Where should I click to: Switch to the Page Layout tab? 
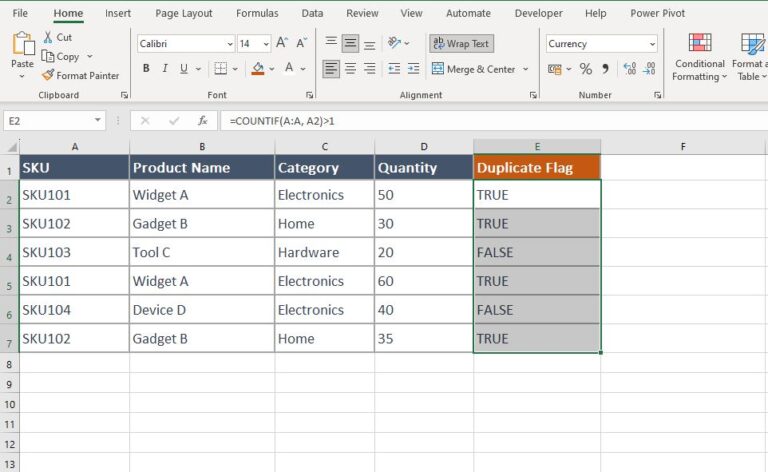184,13
